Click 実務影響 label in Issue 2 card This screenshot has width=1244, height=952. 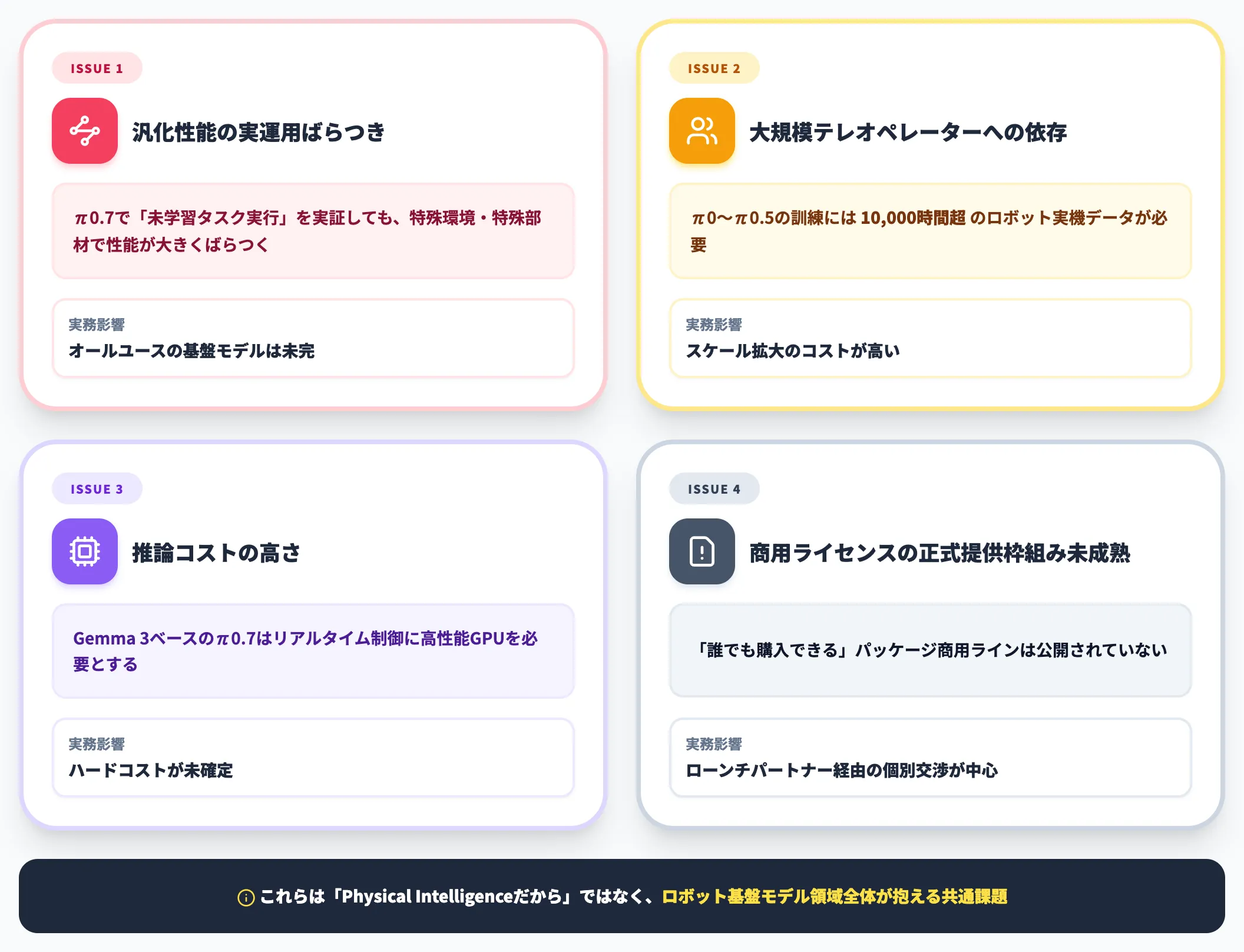click(x=714, y=325)
